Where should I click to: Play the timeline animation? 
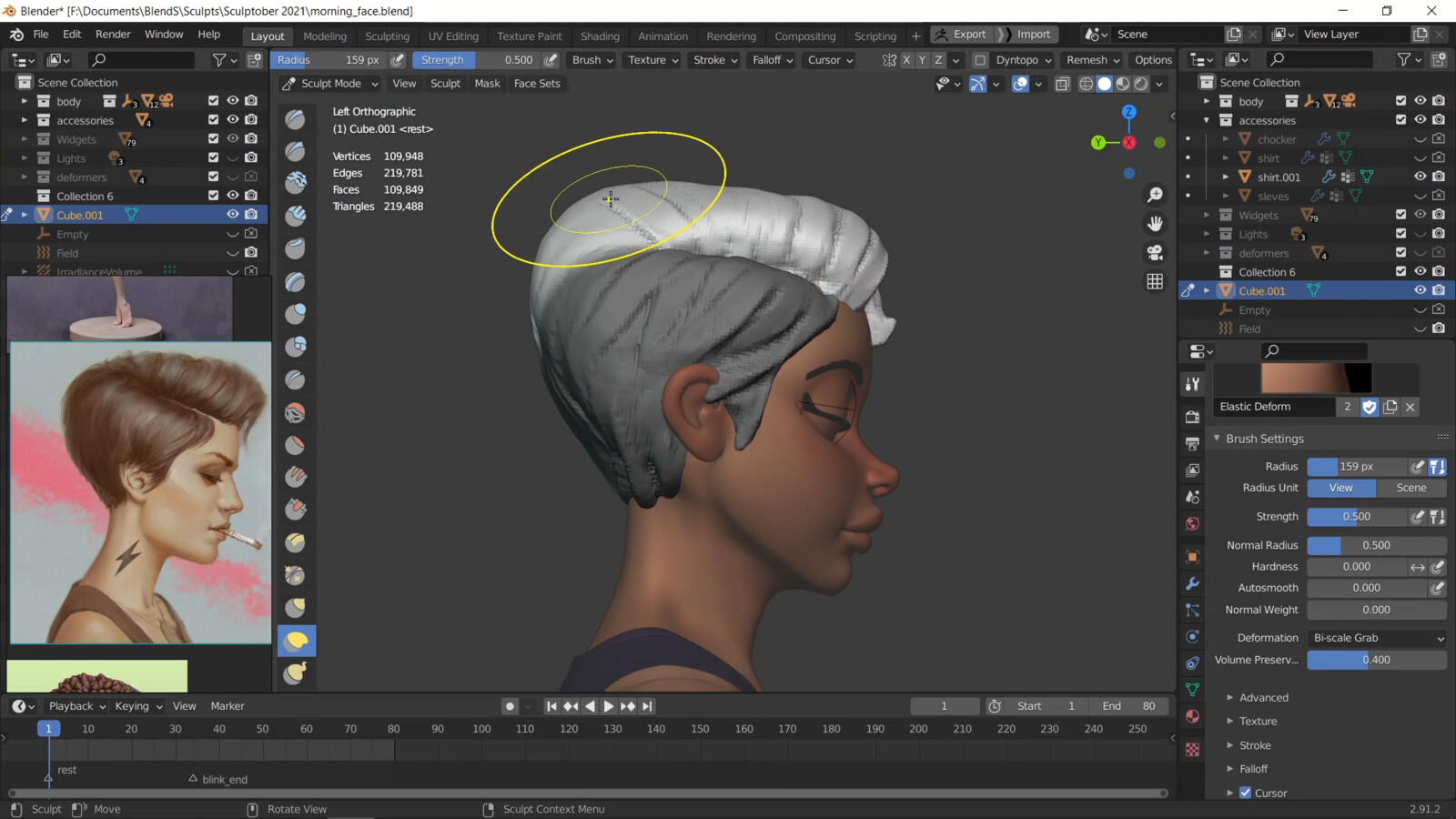(x=609, y=706)
